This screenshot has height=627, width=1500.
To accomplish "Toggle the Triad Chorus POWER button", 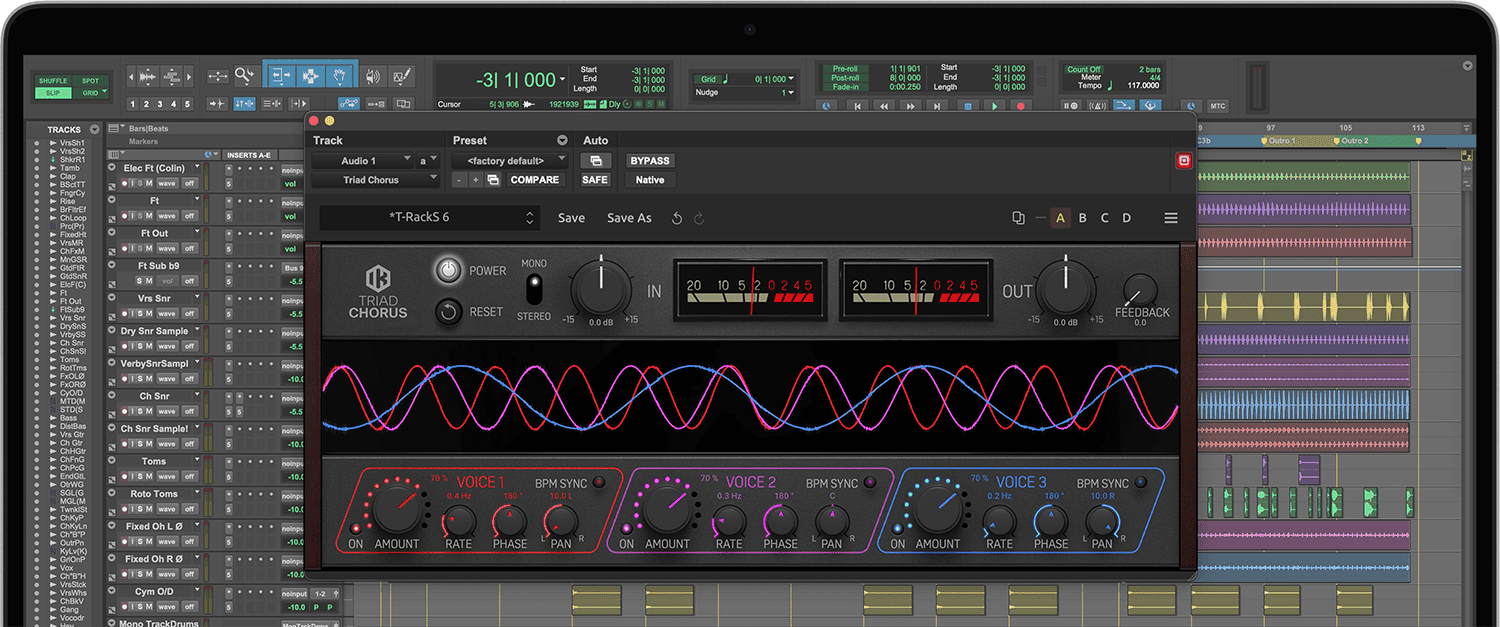I will [x=449, y=270].
